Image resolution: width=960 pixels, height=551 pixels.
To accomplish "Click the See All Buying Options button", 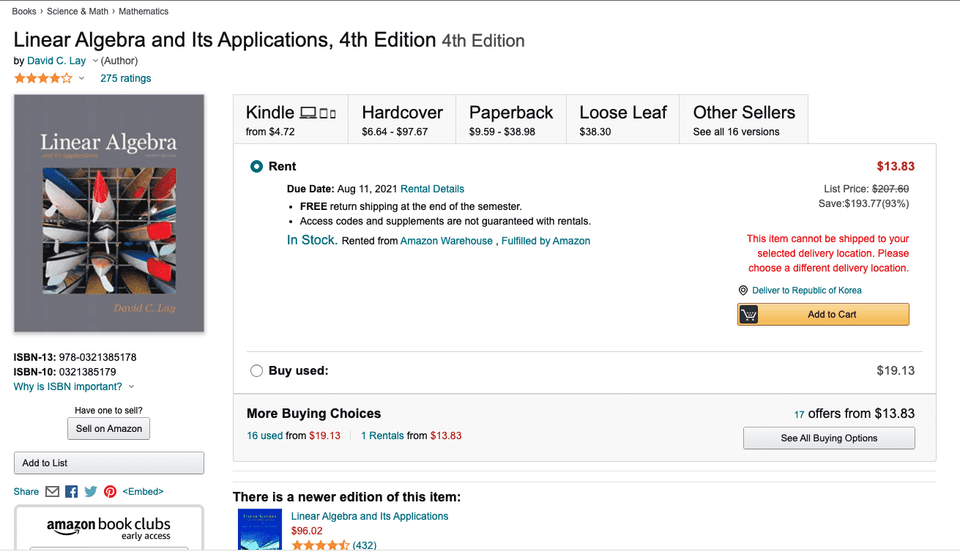I will click(829, 438).
